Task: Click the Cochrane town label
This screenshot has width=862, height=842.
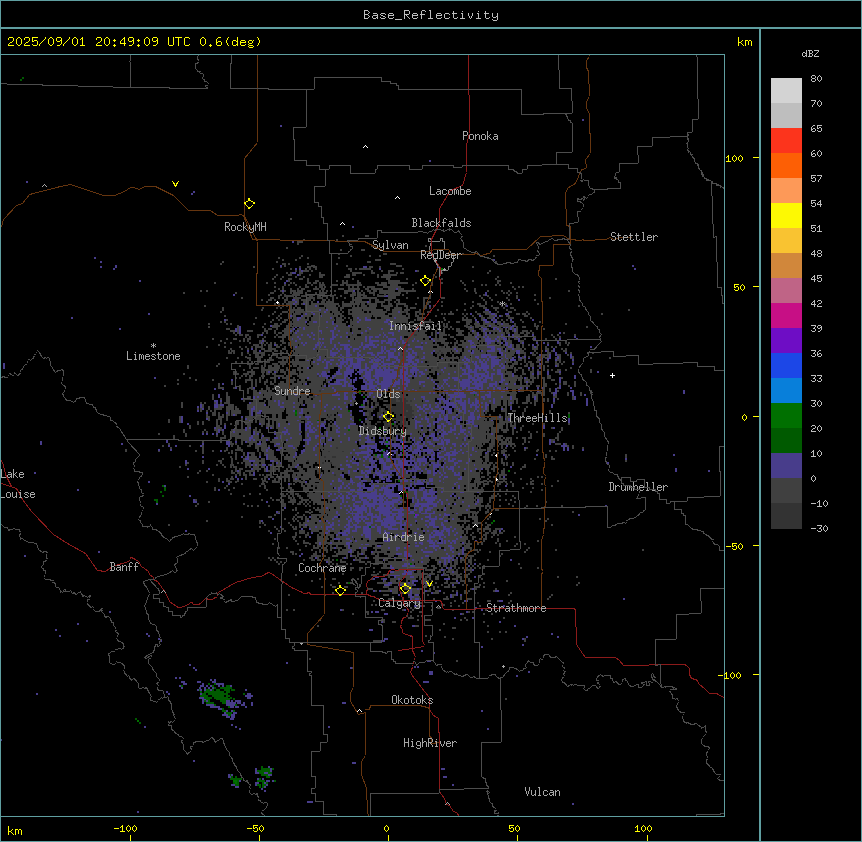Action: tap(322, 568)
